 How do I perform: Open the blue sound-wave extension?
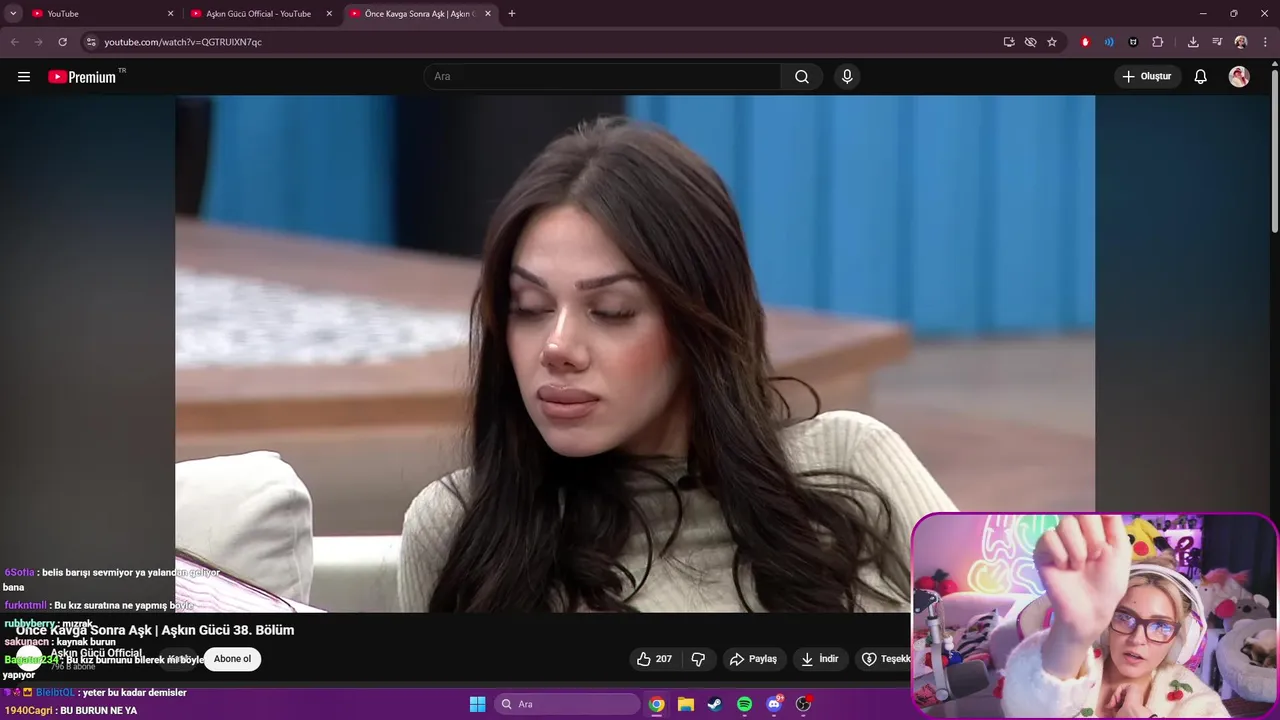click(x=1109, y=42)
